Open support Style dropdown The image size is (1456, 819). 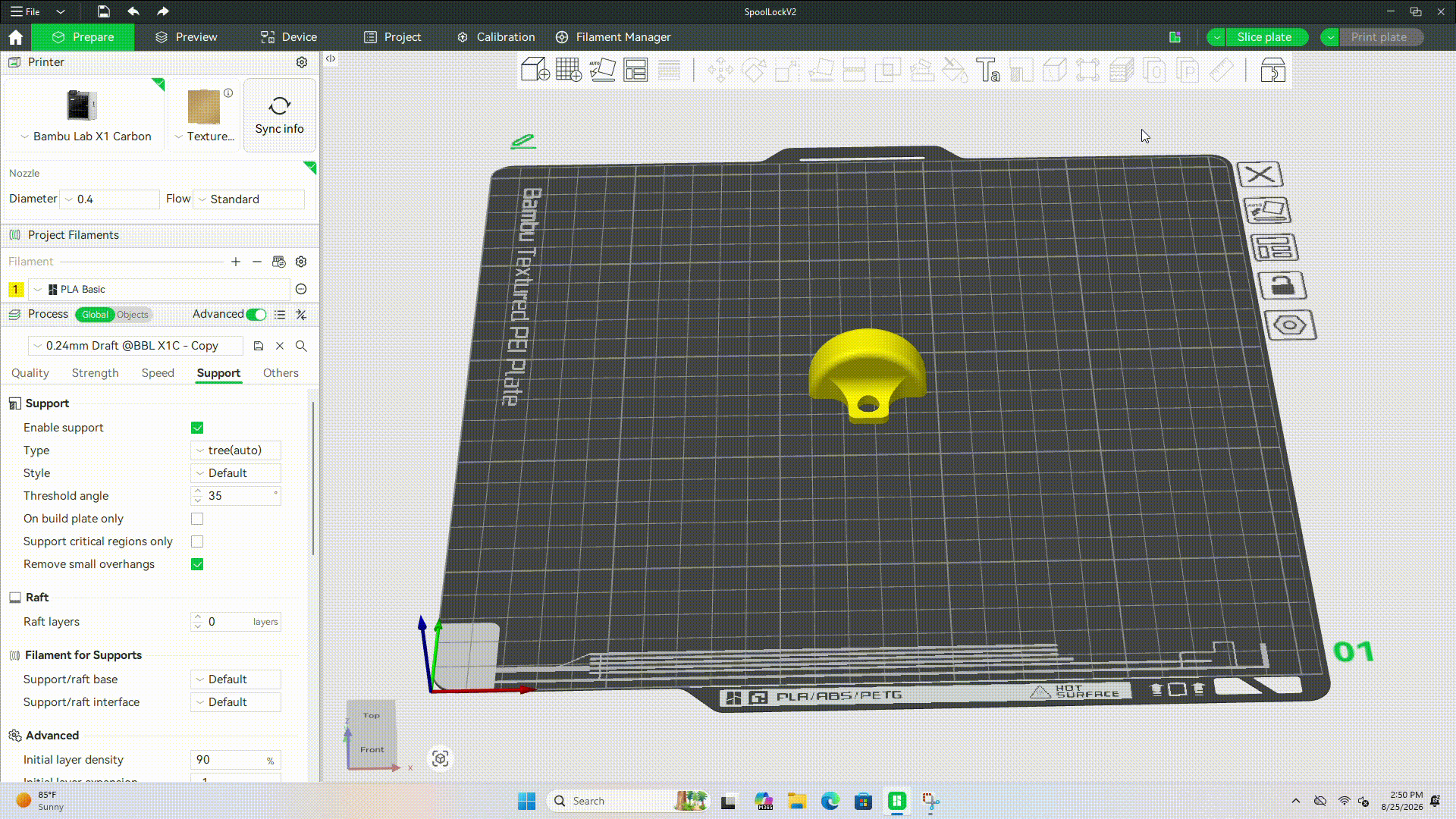click(236, 473)
